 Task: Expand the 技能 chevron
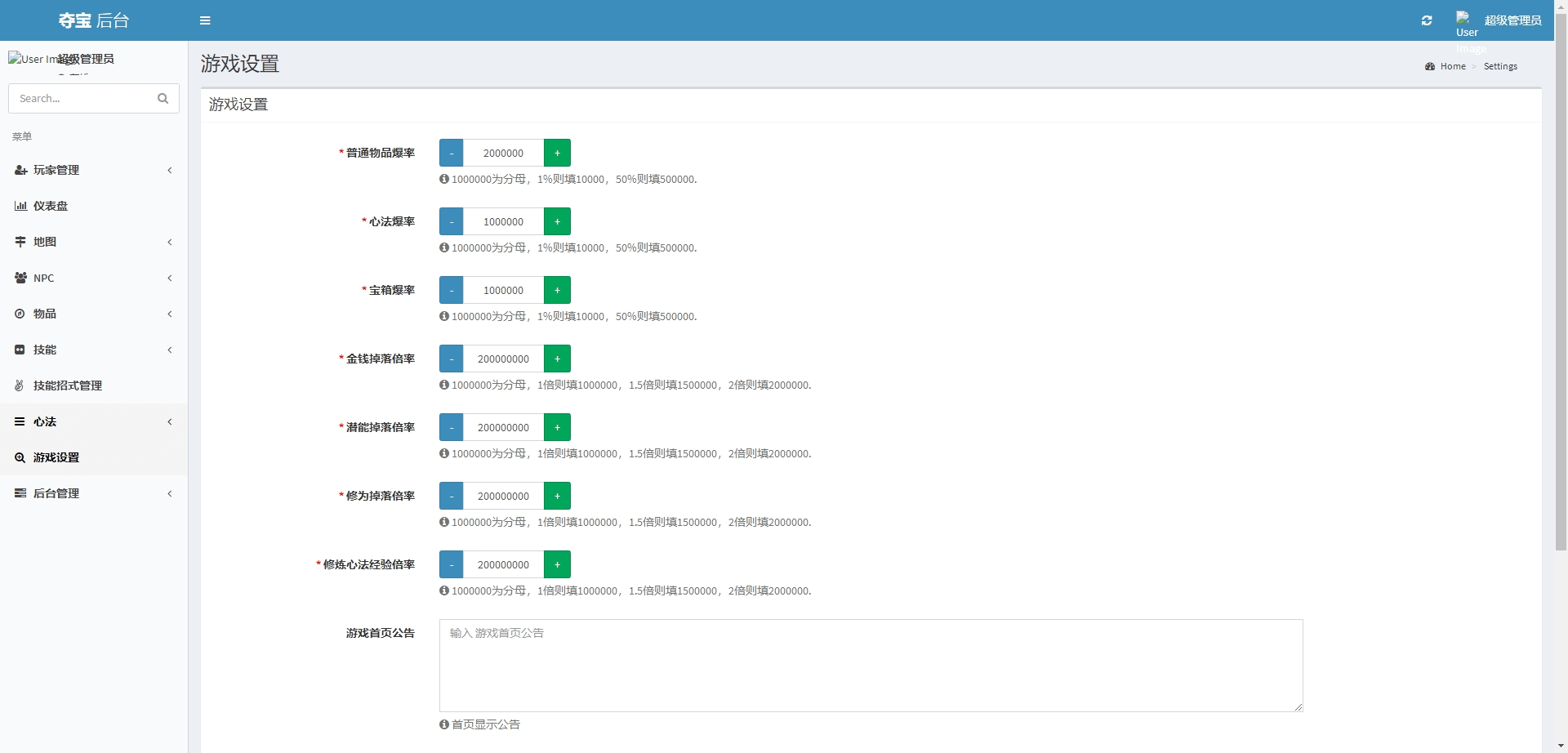(170, 350)
